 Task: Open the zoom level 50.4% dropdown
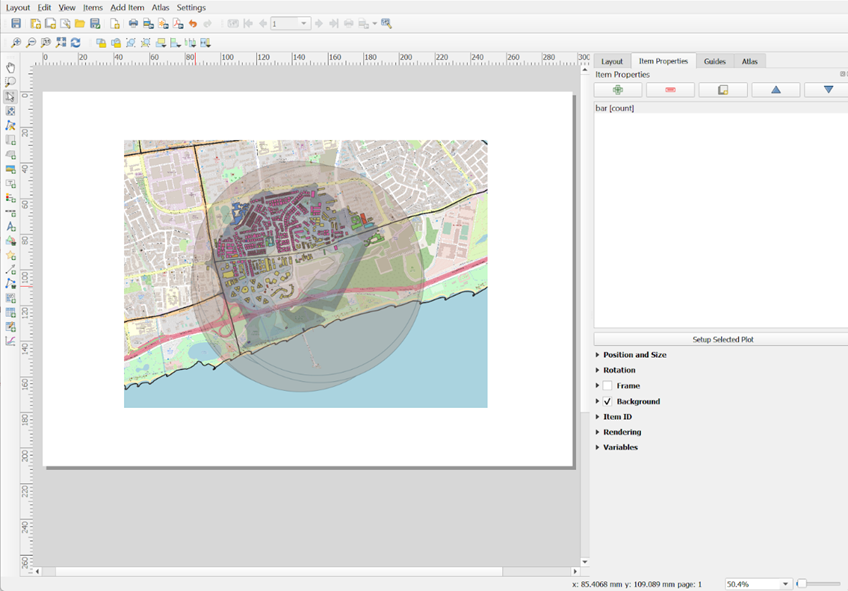tap(785, 584)
